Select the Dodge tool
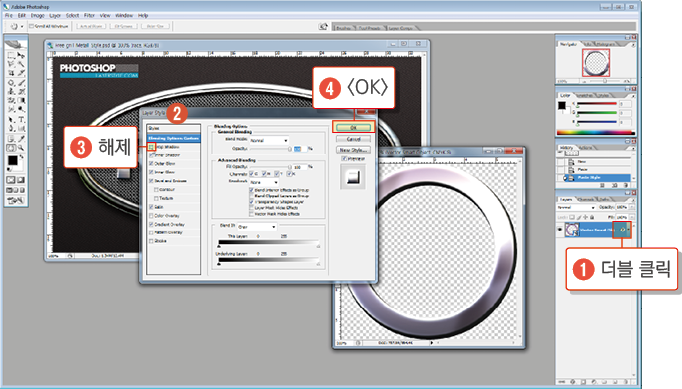Image resolution: width=682 pixels, height=389 pixels. 21,110
